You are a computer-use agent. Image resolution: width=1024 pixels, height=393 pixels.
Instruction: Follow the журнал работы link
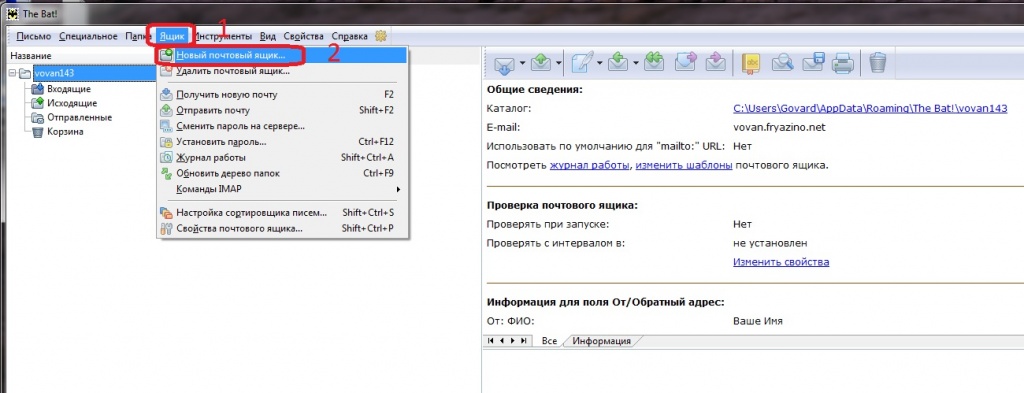pyautogui.click(x=590, y=165)
